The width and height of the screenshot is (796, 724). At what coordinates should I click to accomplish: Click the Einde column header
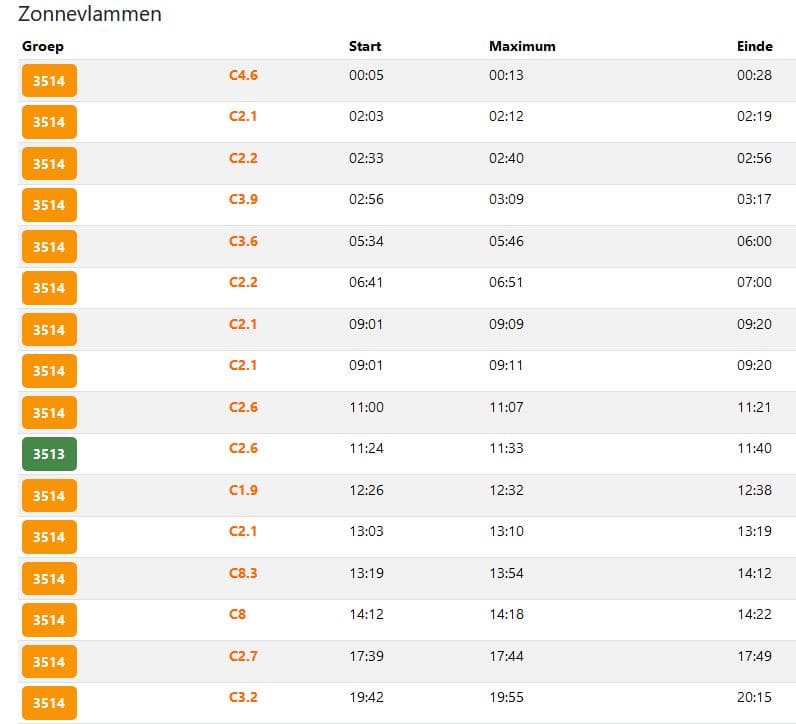pyautogui.click(x=755, y=46)
